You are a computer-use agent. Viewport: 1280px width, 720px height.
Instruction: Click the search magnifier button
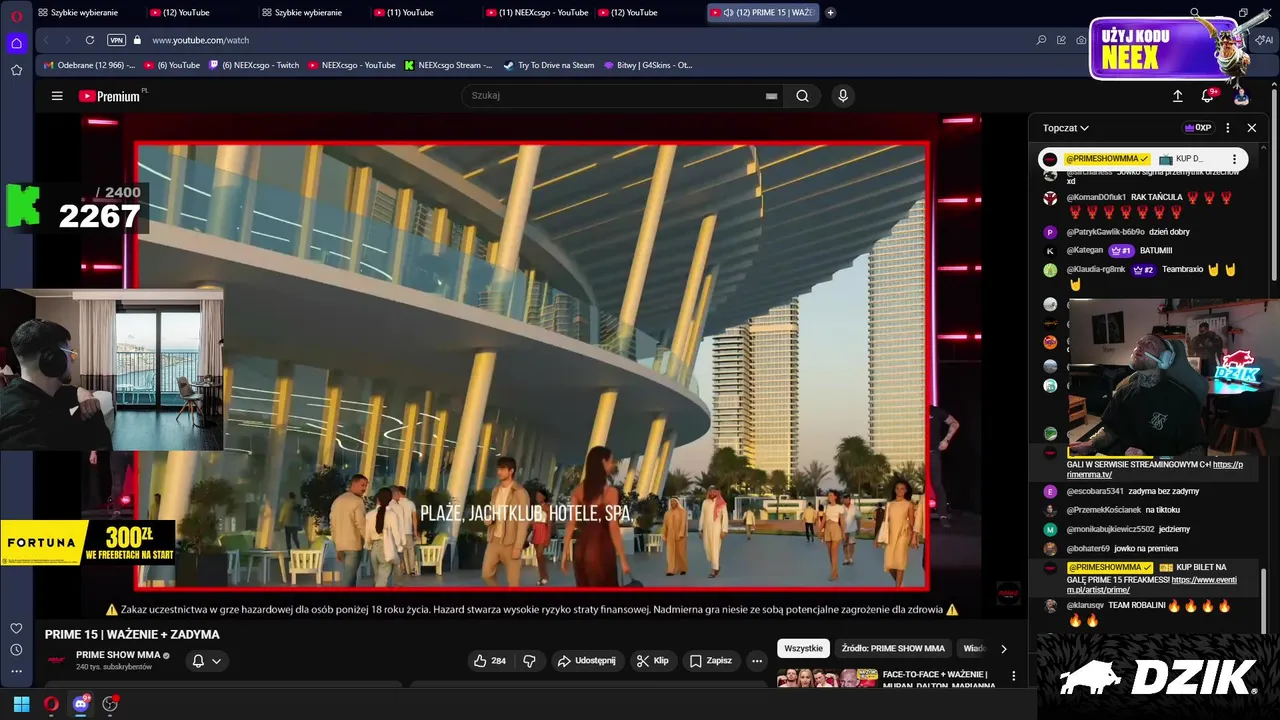pyautogui.click(x=802, y=96)
